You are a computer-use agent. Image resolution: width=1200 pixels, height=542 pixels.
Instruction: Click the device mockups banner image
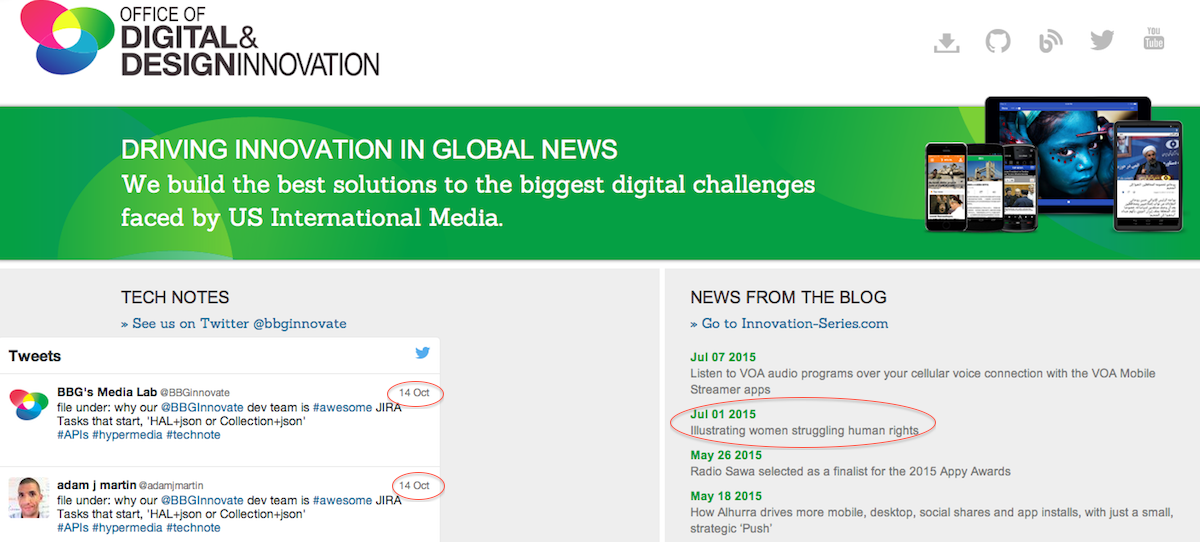[1052, 165]
